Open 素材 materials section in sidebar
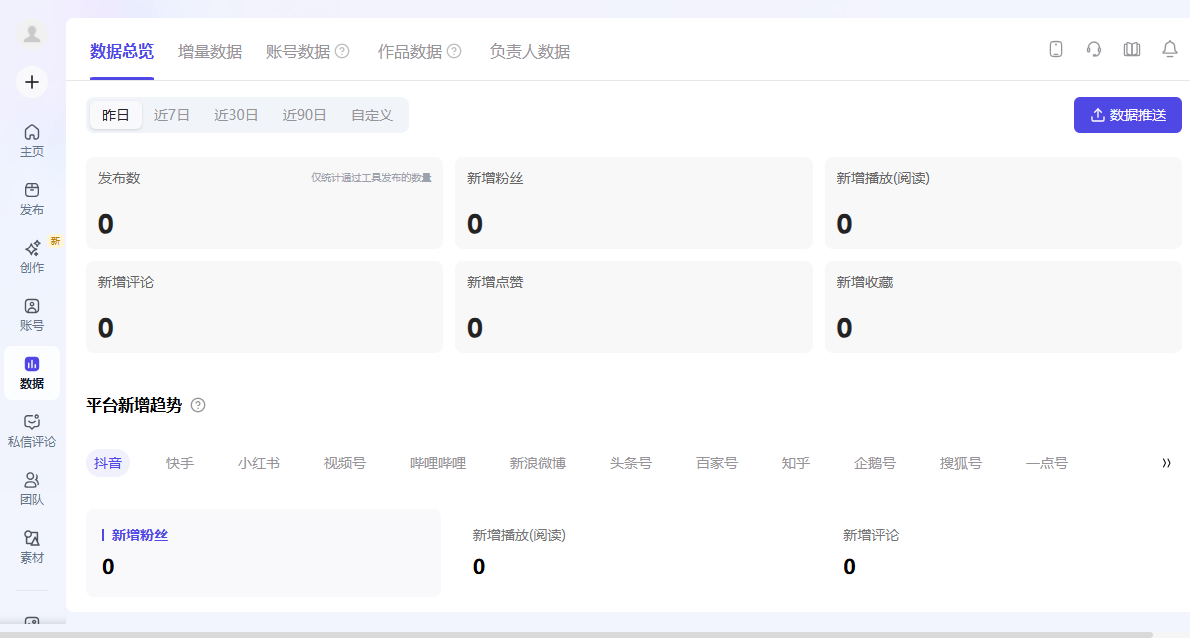The width and height of the screenshot is (1190, 638). tap(32, 547)
